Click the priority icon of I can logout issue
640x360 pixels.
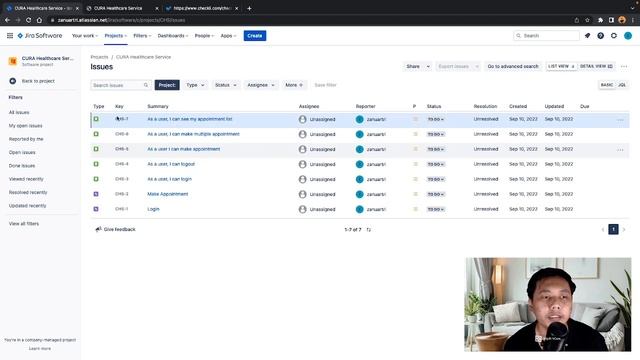pos(416,164)
